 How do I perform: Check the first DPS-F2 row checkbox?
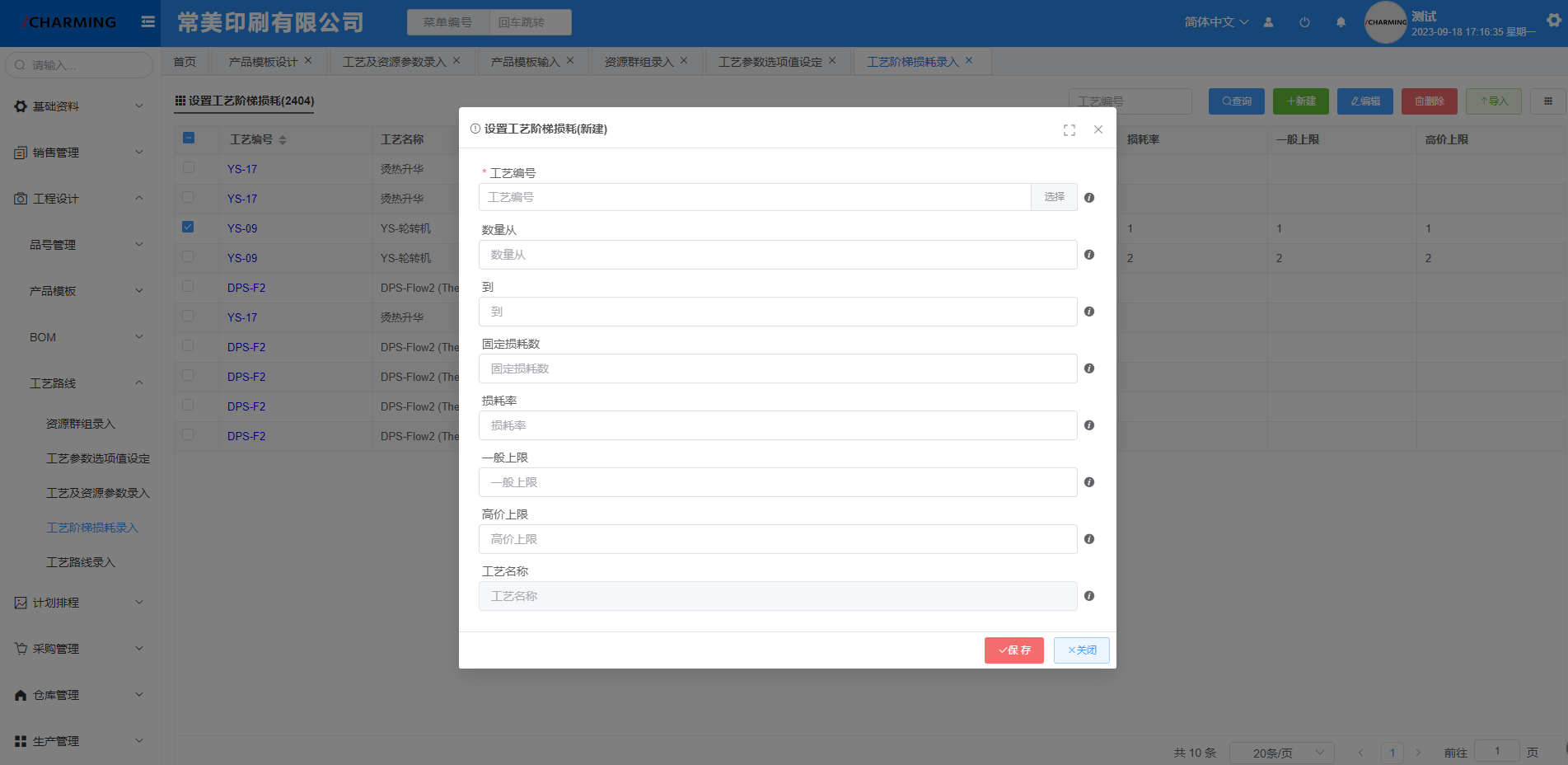[x=188, y=286]
